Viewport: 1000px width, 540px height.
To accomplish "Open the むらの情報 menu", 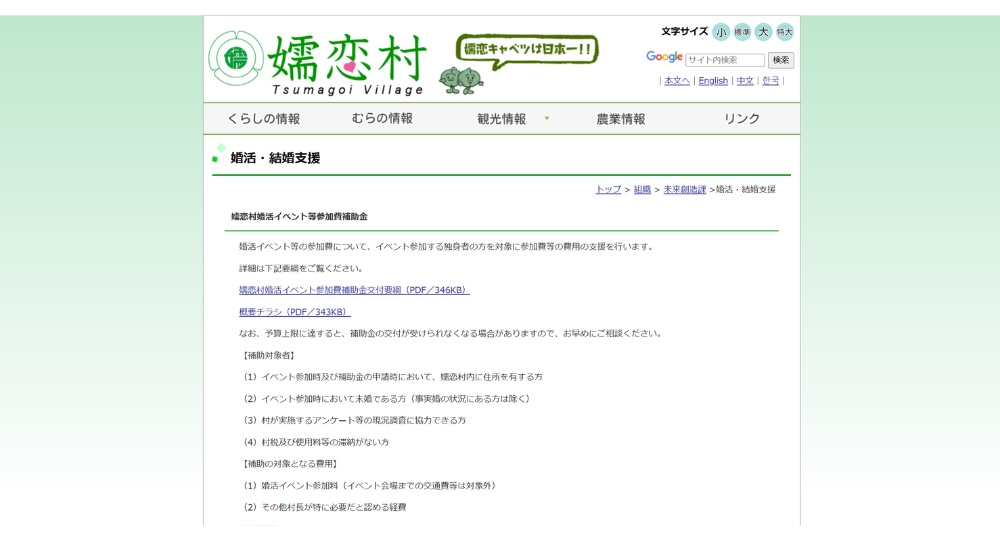I will click(x=382, y=119).
